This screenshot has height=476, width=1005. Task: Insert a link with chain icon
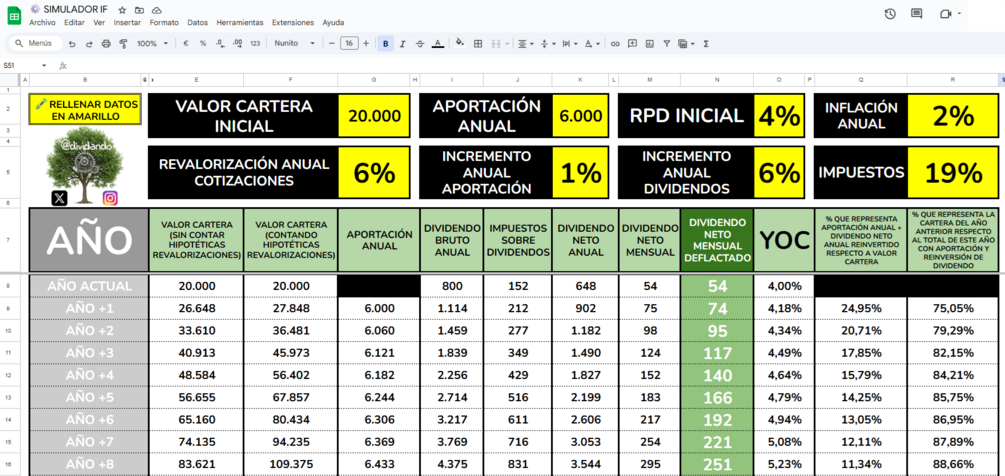click(615, 44)
